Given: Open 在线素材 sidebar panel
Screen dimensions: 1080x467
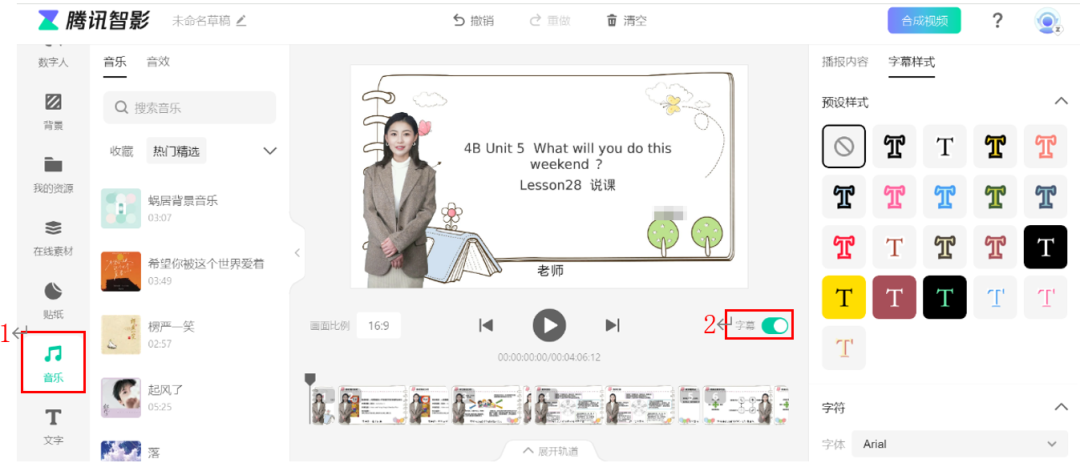Looking at the screenshot, I should click(x=53, y=236).
